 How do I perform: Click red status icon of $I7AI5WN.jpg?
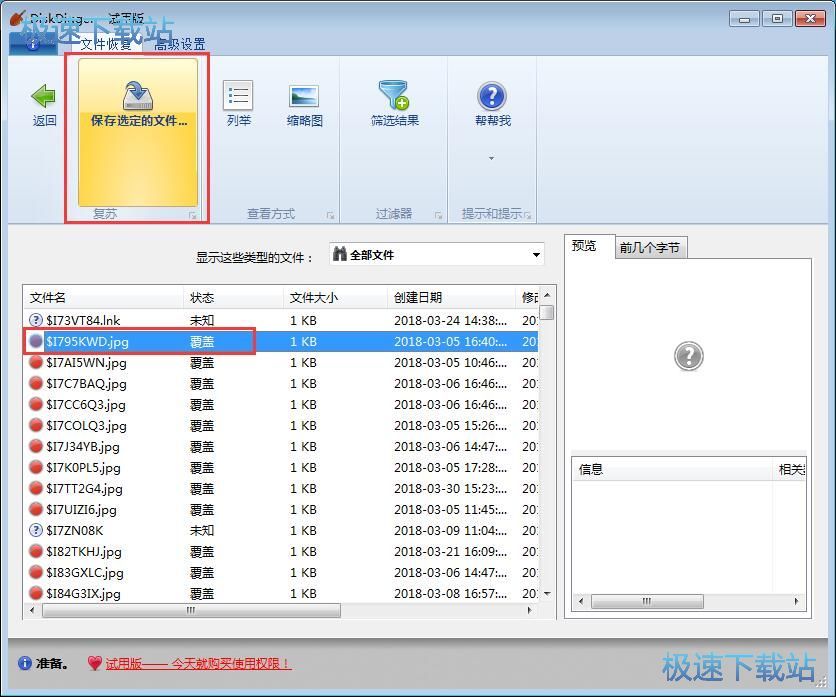(36, 362)
